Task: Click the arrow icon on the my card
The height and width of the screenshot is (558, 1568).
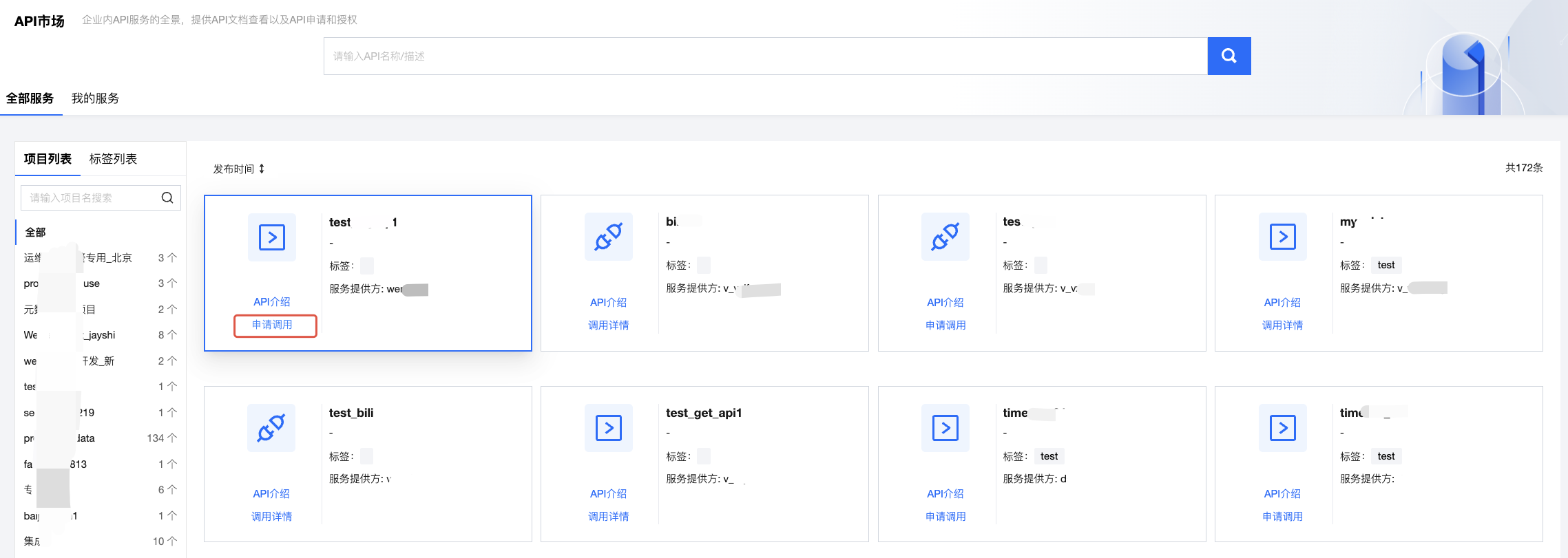Action: pos(1282,237)
